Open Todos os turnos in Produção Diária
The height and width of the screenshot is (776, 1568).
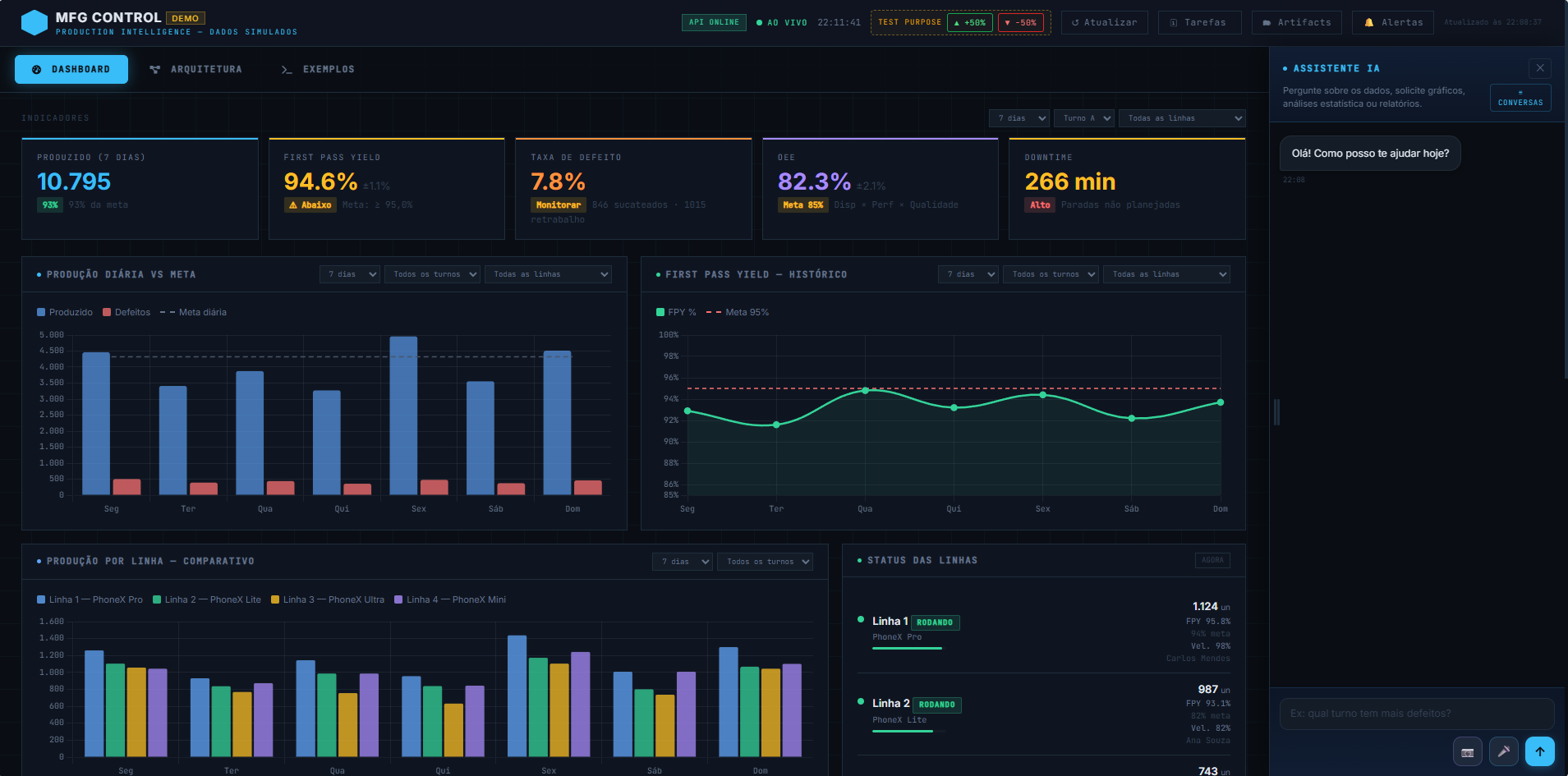click(x=432, y=274)
